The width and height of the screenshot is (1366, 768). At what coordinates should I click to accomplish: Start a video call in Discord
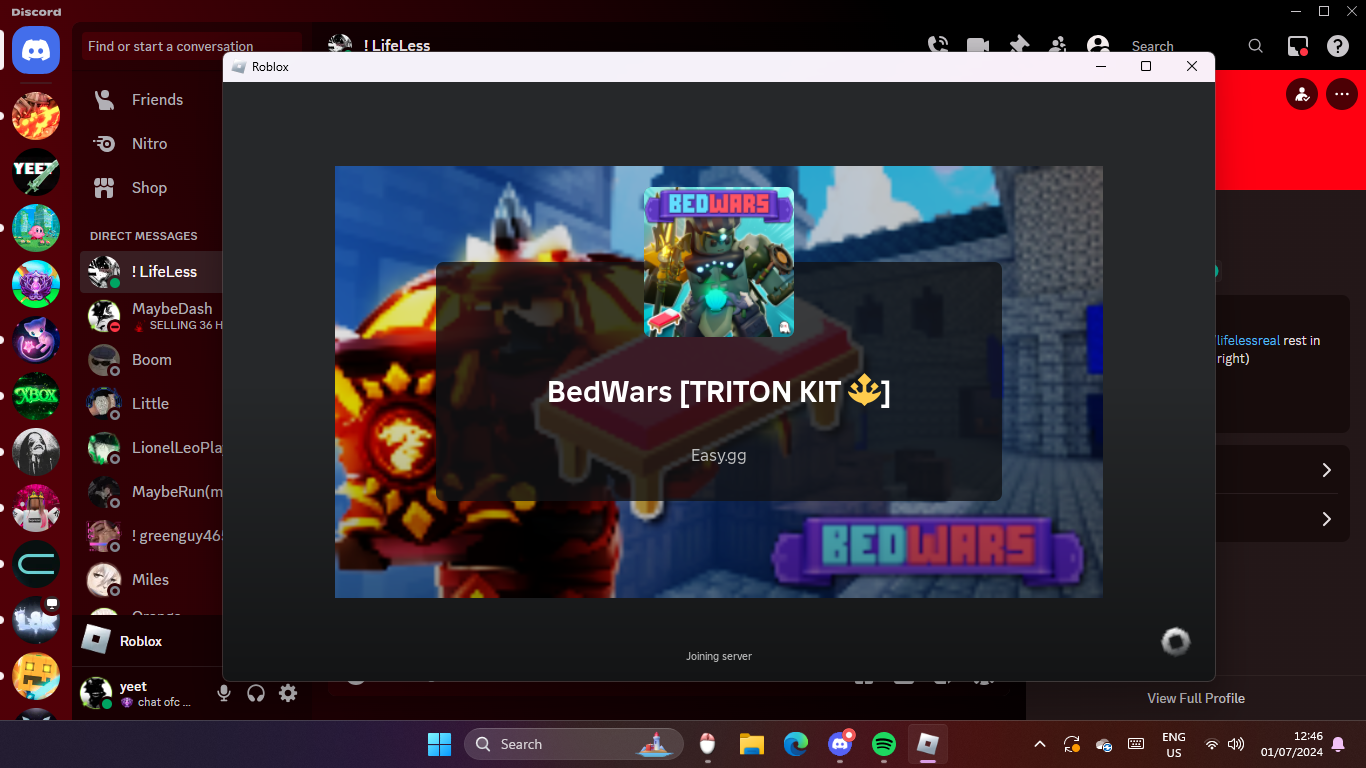pyautogui.click(x=978, y=45)
